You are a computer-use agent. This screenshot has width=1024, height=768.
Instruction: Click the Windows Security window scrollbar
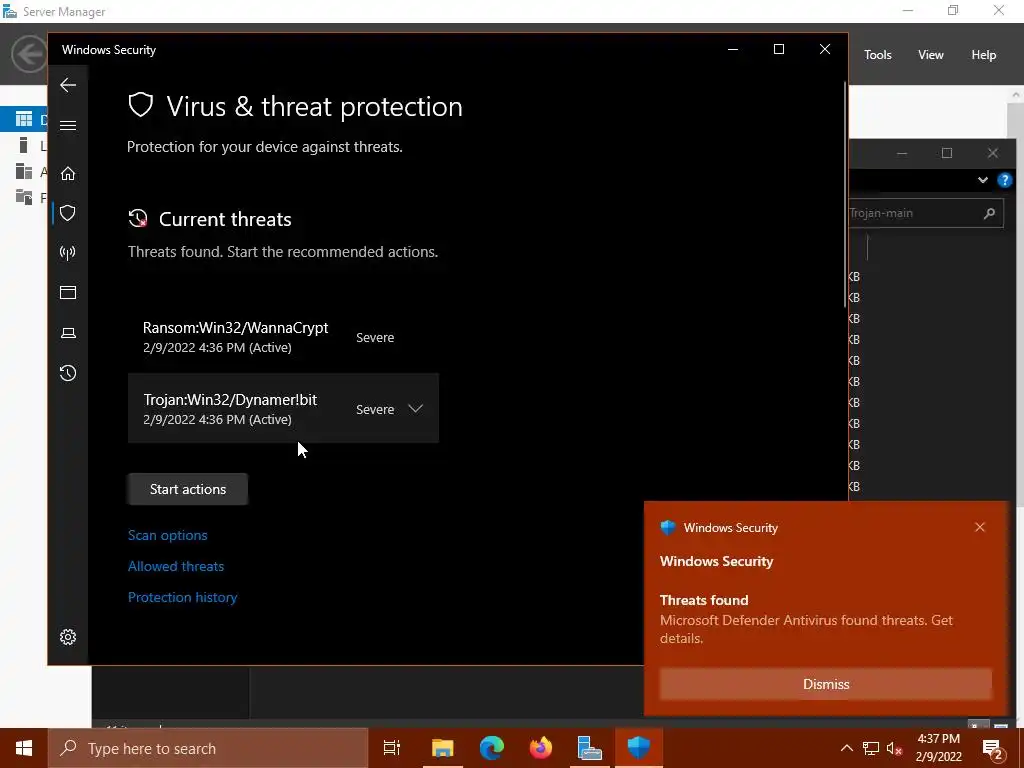(x=845, y=194)
